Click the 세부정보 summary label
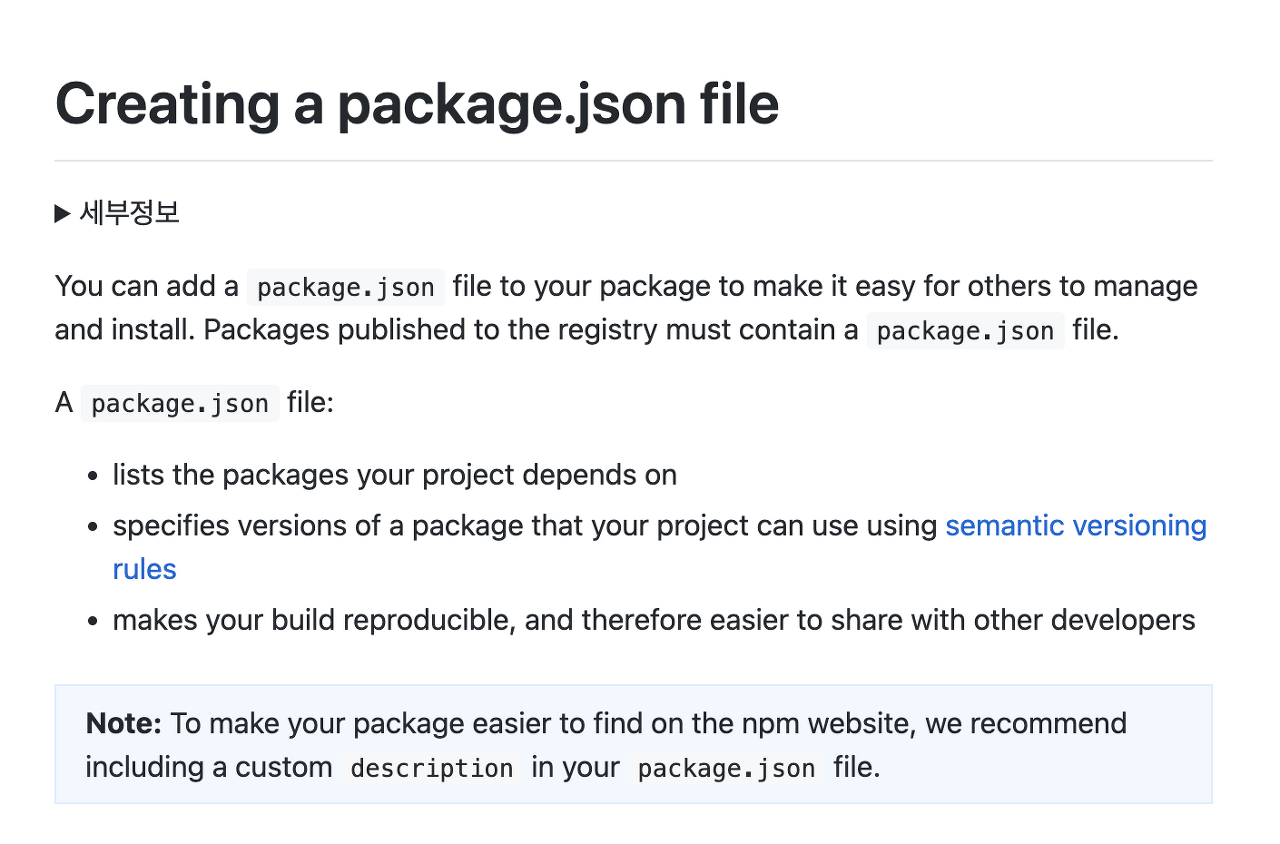 [x=129, y=213]
